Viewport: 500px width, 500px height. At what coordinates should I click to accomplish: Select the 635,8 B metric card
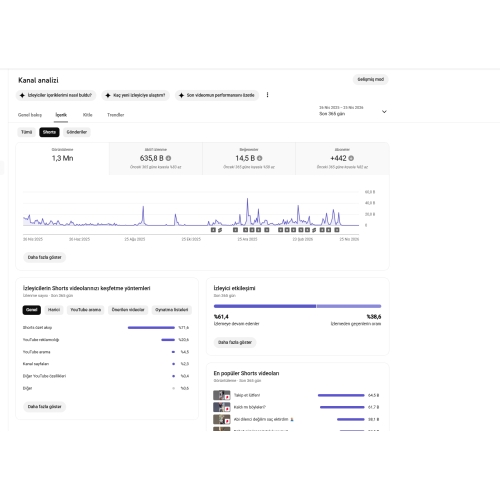(x=156, y=159)
